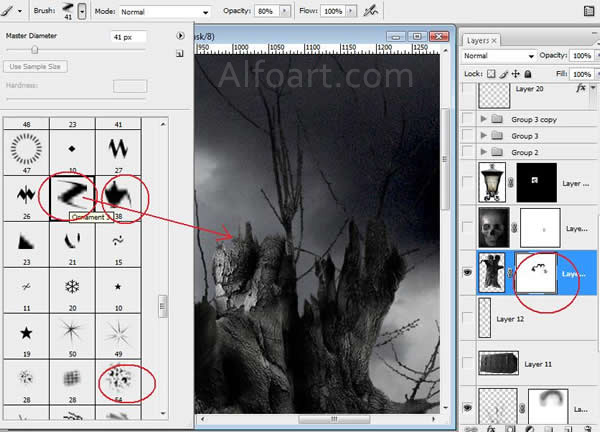Select the small diamond brush preset
The width and height of the screenshot is (600, 432).
(72, 149)
